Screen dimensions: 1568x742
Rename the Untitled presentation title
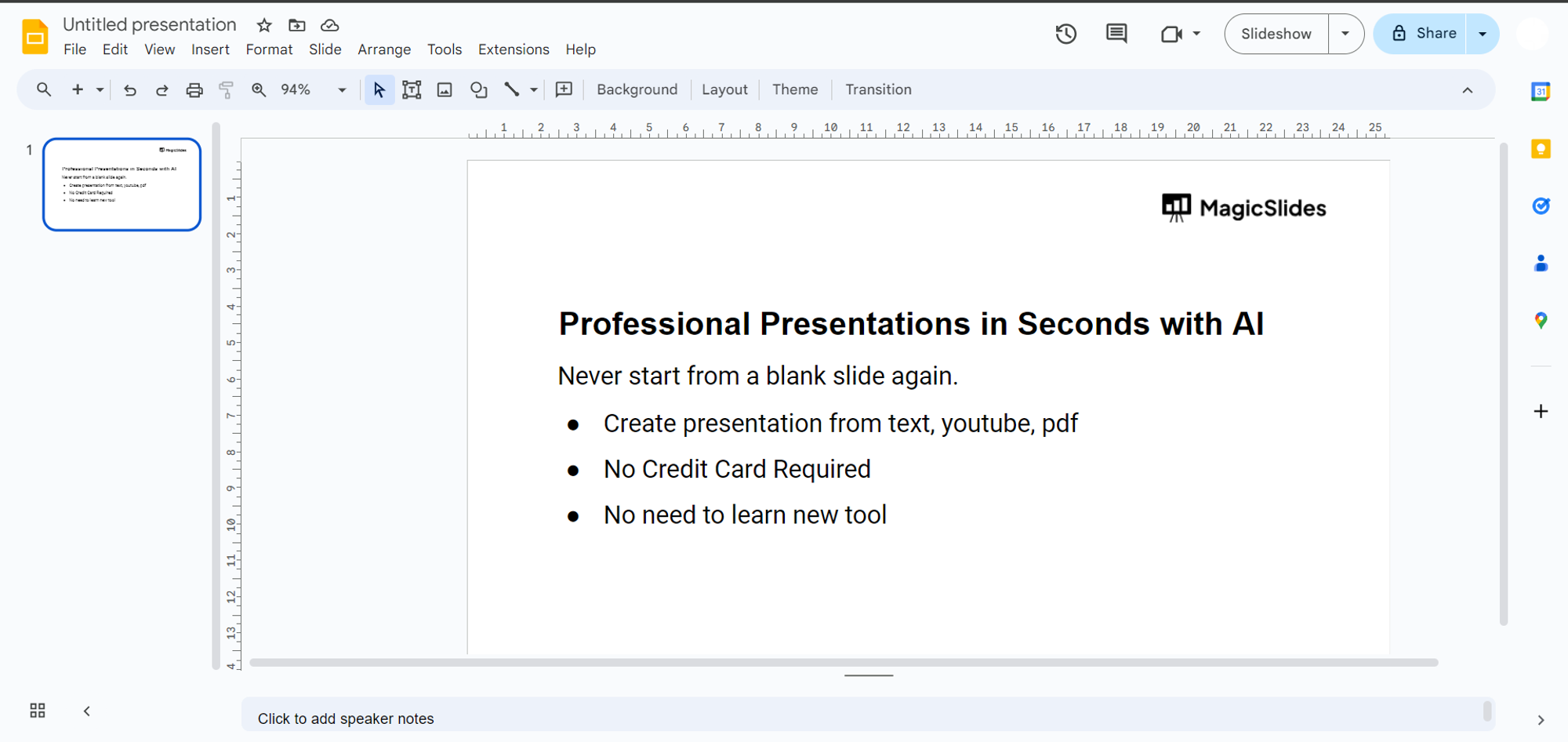point(149,25)
